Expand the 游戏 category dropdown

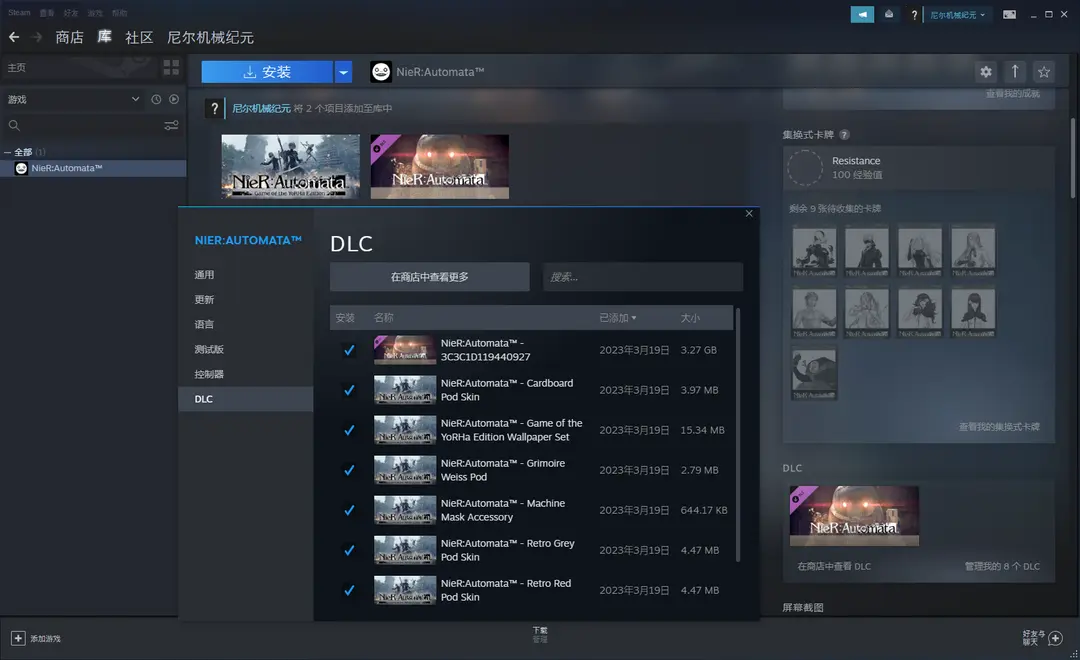(136, 99)
